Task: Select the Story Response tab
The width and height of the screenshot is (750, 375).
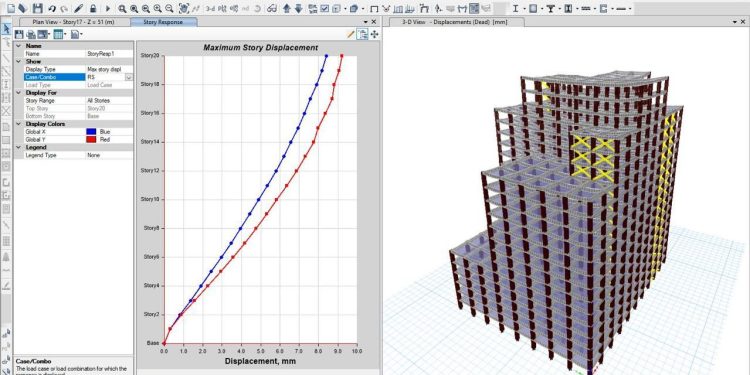Action: [x=163, y=22]
